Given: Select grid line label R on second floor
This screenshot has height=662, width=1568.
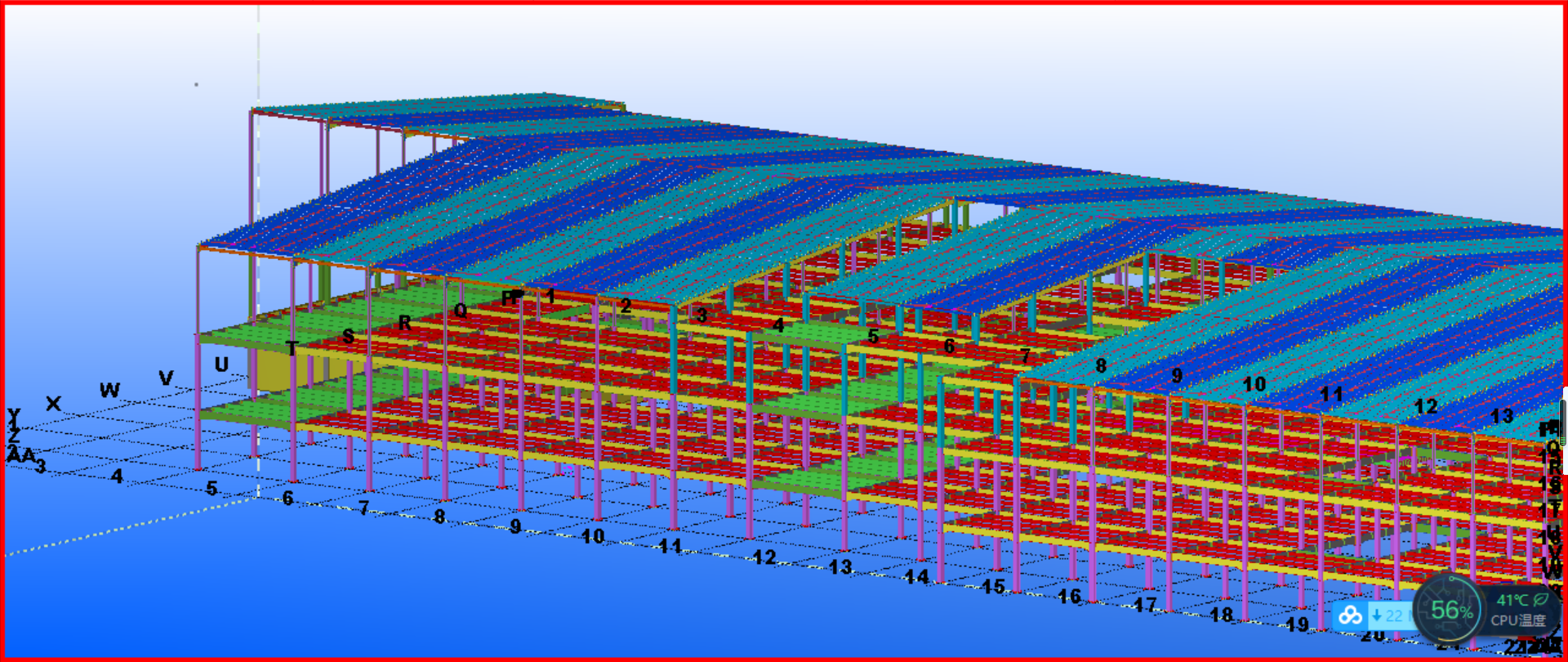Looking at the screenshot, I should (404, 323).
